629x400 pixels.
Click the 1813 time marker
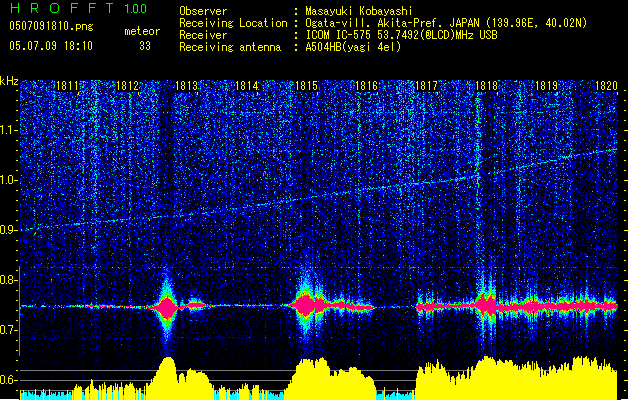tap(187, 86)
